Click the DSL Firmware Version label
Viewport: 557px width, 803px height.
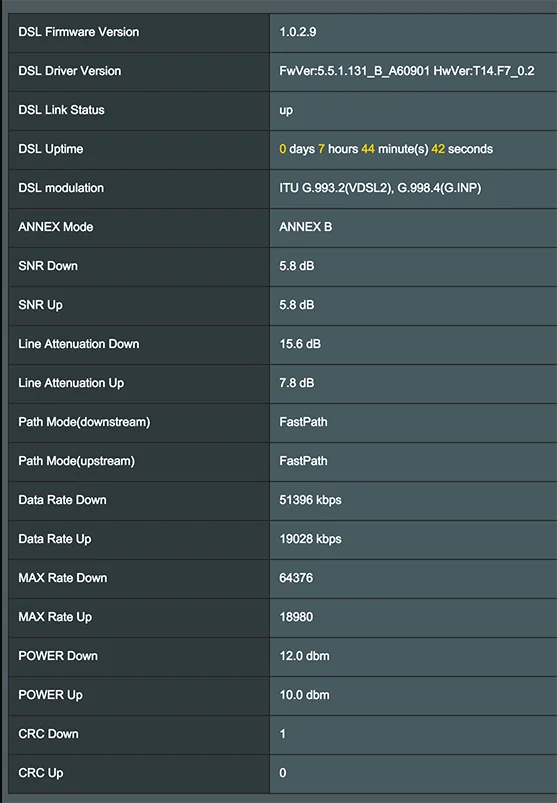[79, 32]
